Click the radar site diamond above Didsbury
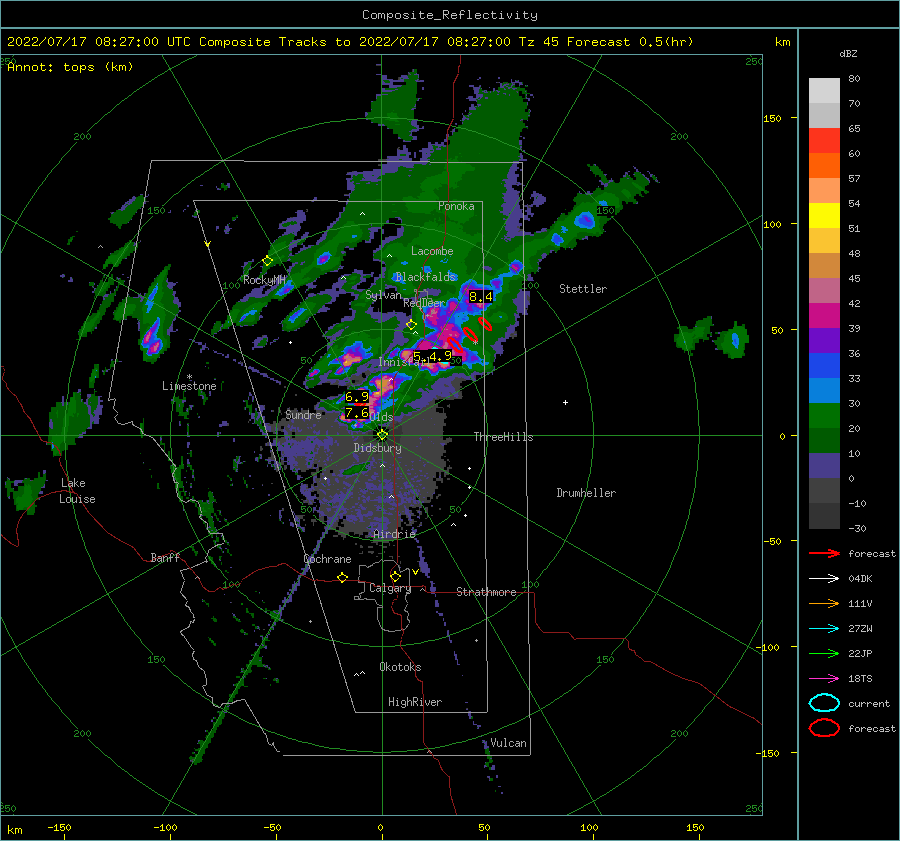Viewport: 900px width, 841px height. (382, 435)
